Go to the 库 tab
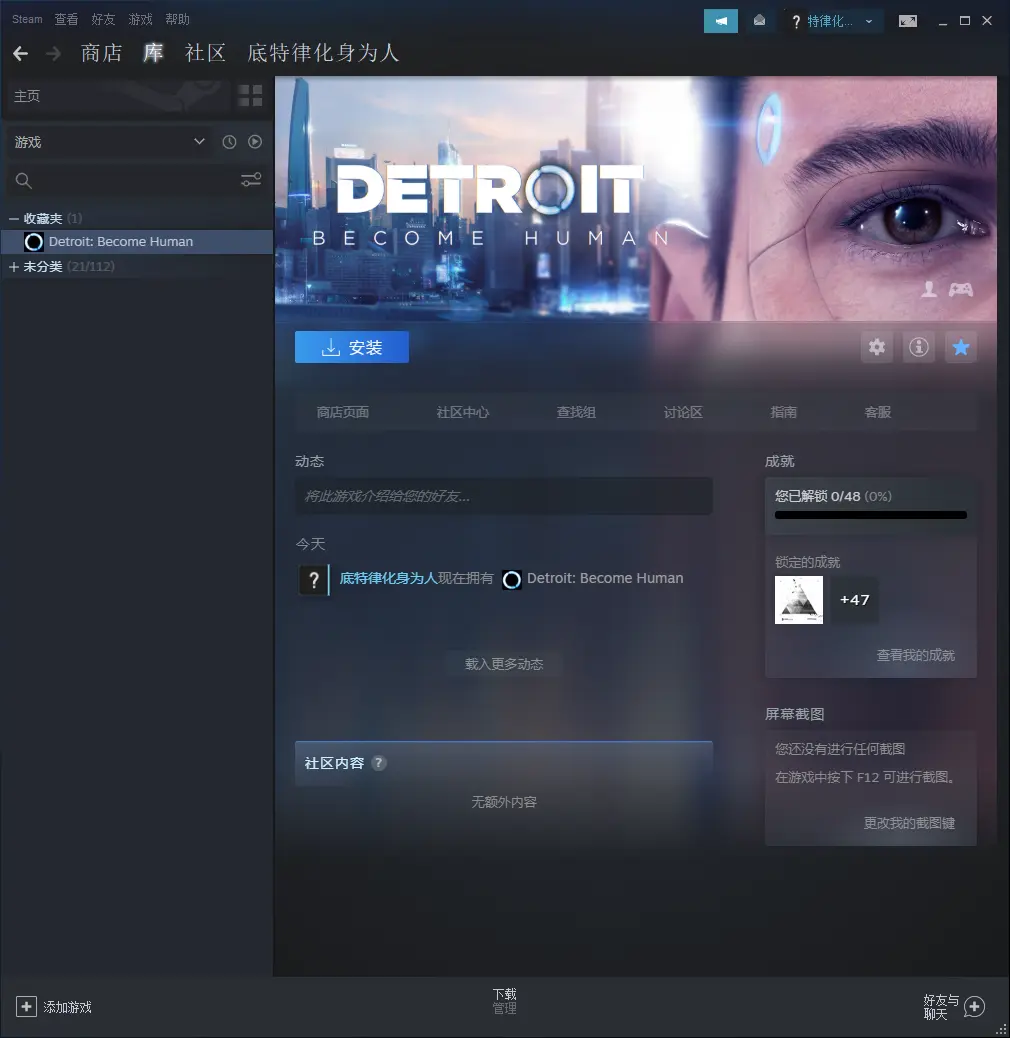 154,53
